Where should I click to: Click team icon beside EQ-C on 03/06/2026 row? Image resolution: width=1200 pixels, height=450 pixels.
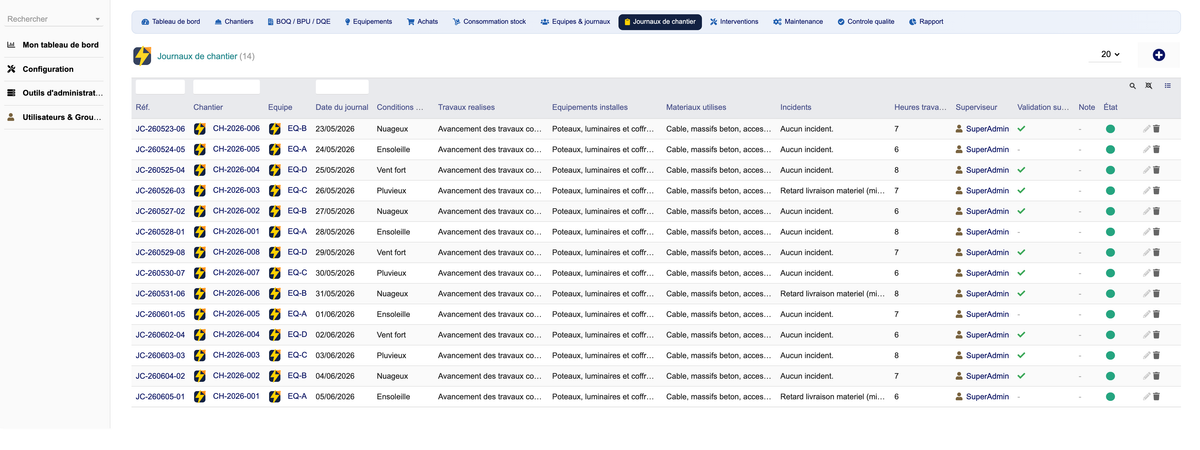[x=274, y=356]
